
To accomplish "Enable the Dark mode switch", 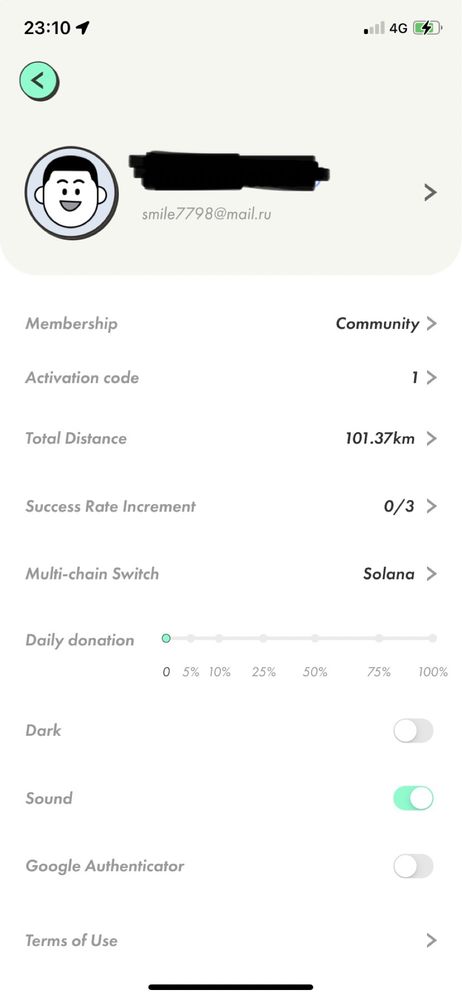I will [413, 731].
